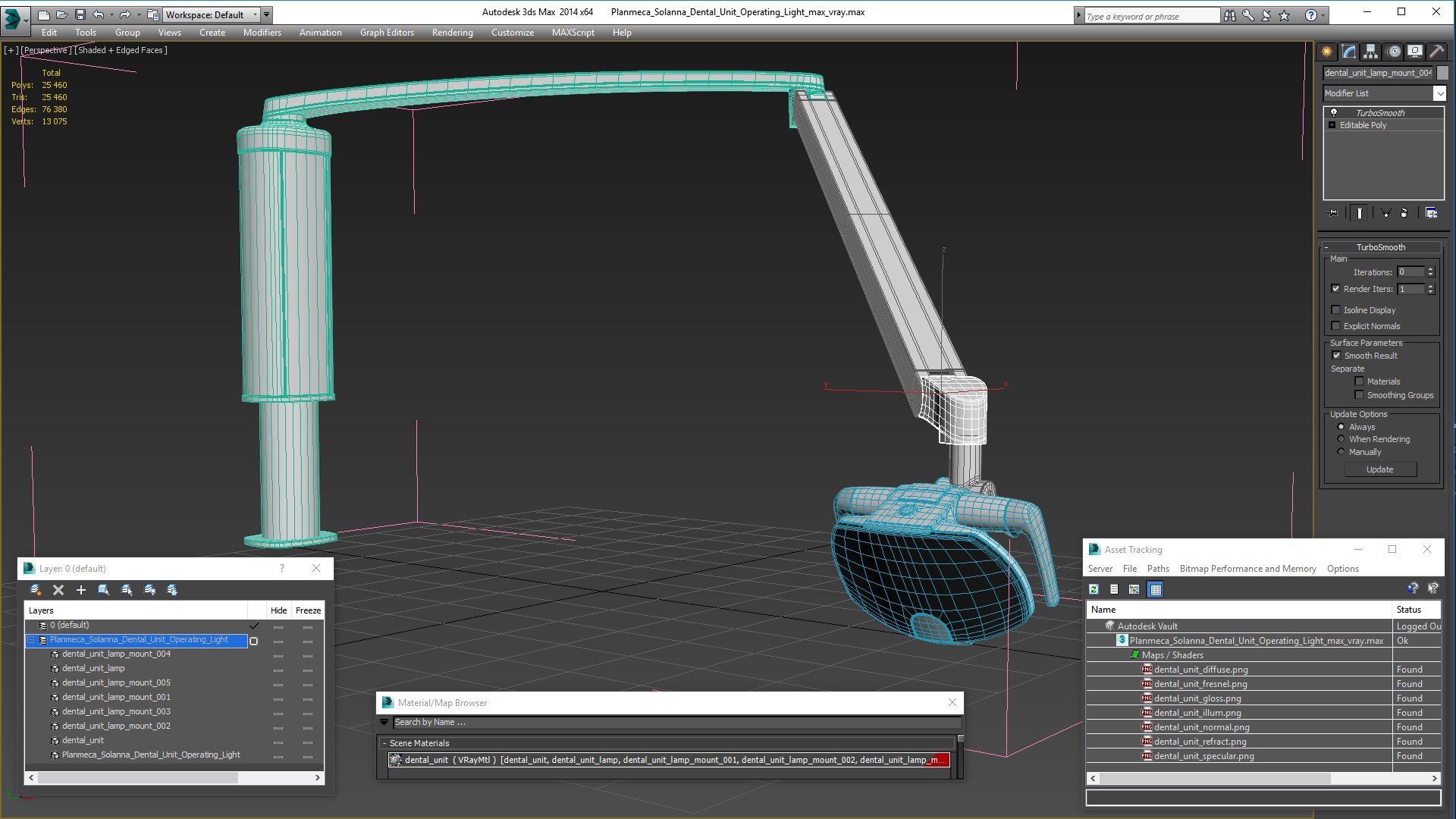Screen dimensions: 1456x819
Task: Select the Manually update option
Action: [1341, 452]
